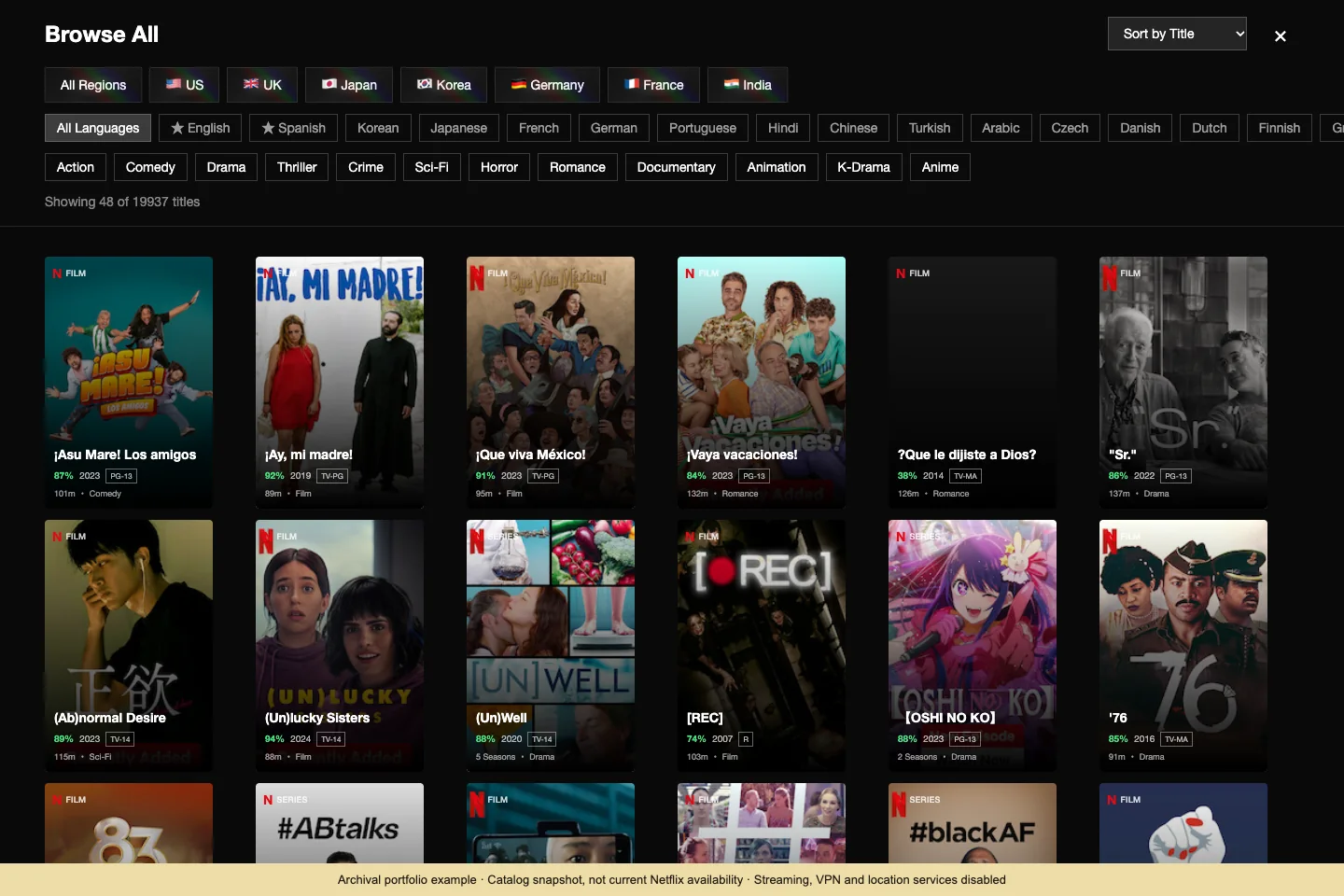Image resolution: width=1344 pixels, height=896 pixels.
Task: Open the ?Que le dijiste a Dios? card
Action: 973,383
